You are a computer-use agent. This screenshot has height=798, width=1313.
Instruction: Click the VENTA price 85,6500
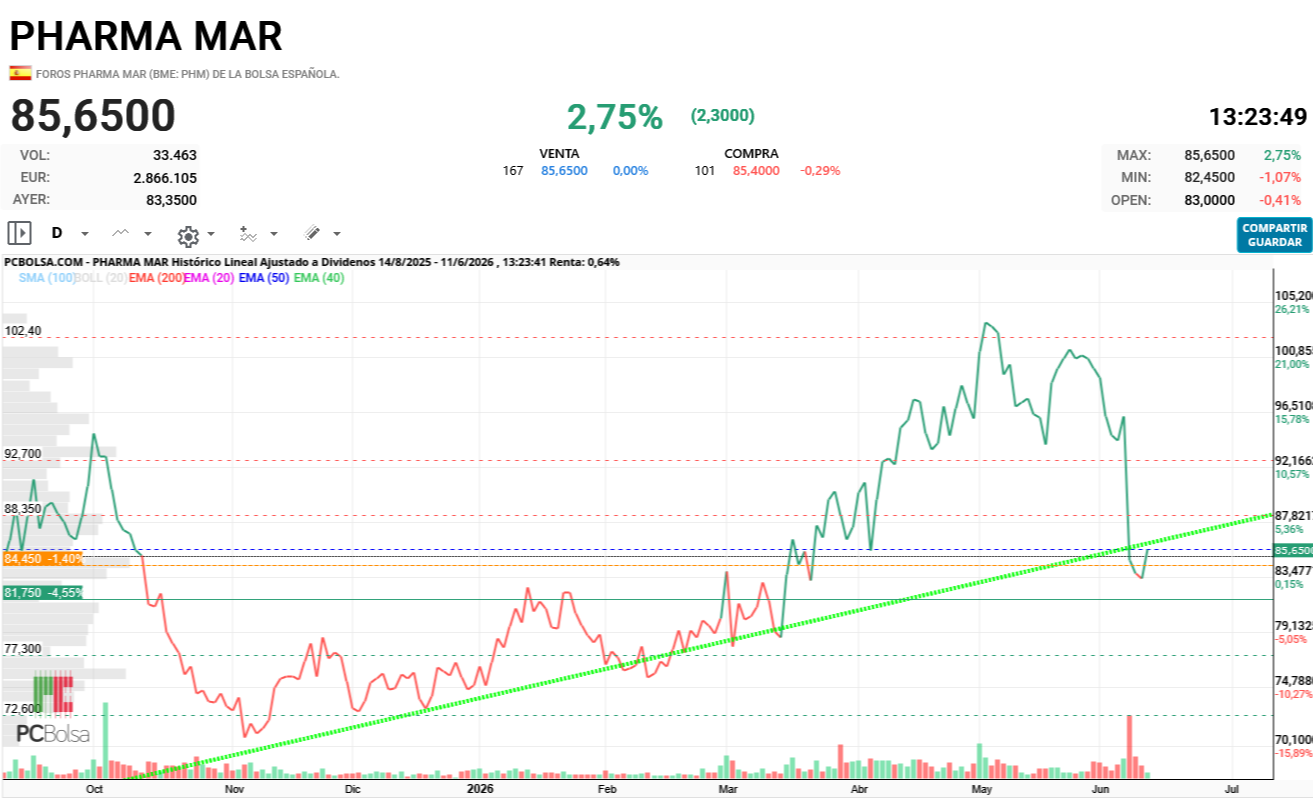(564, 171)
